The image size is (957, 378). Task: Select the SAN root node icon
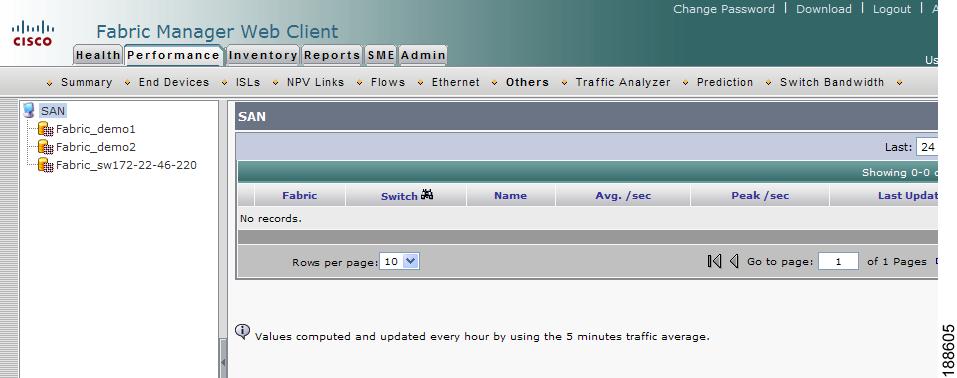click(29, 111)
